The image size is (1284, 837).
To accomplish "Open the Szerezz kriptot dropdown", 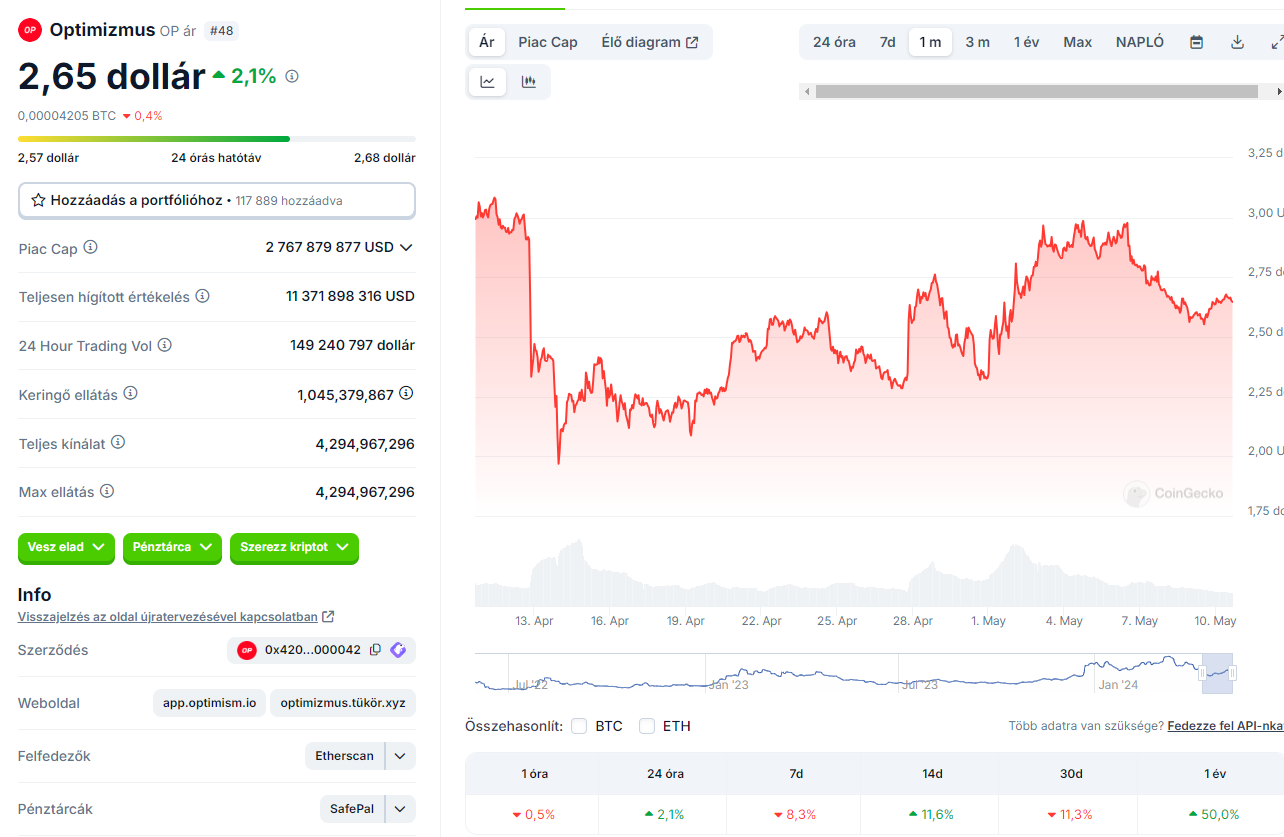I will coord(294,548).
